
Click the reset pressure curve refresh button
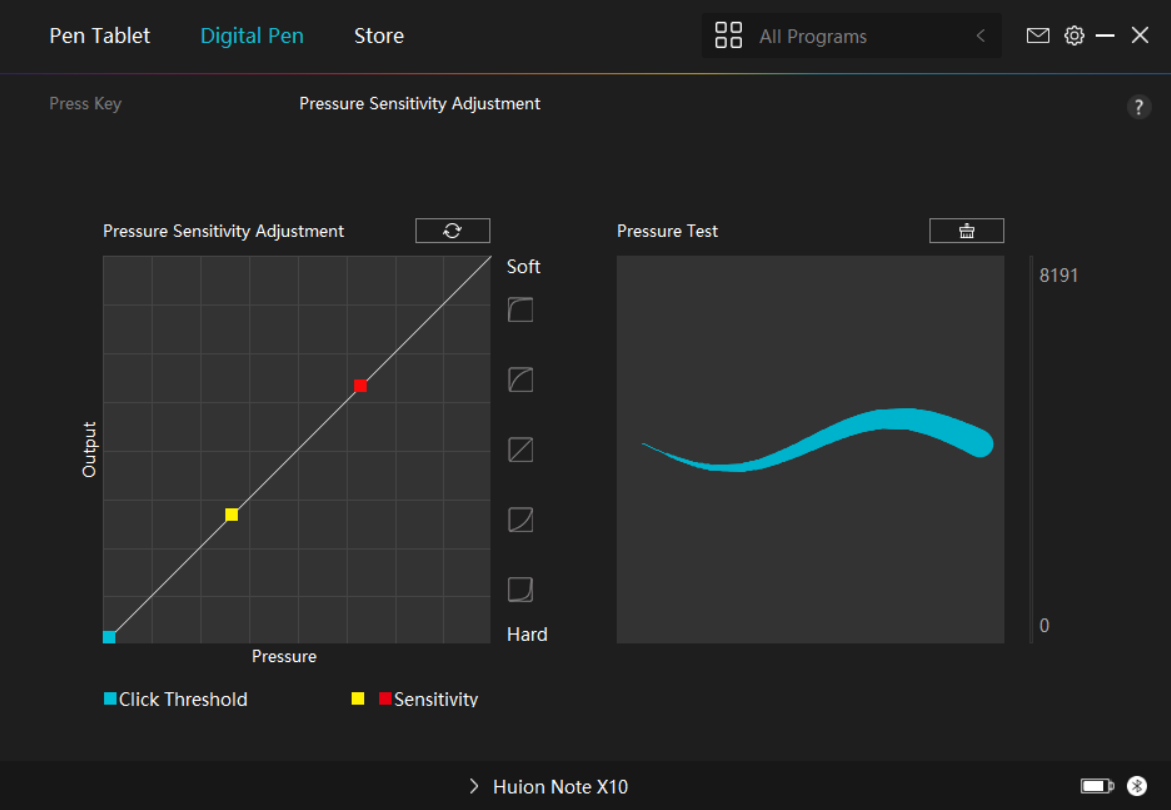coord(452,231)
